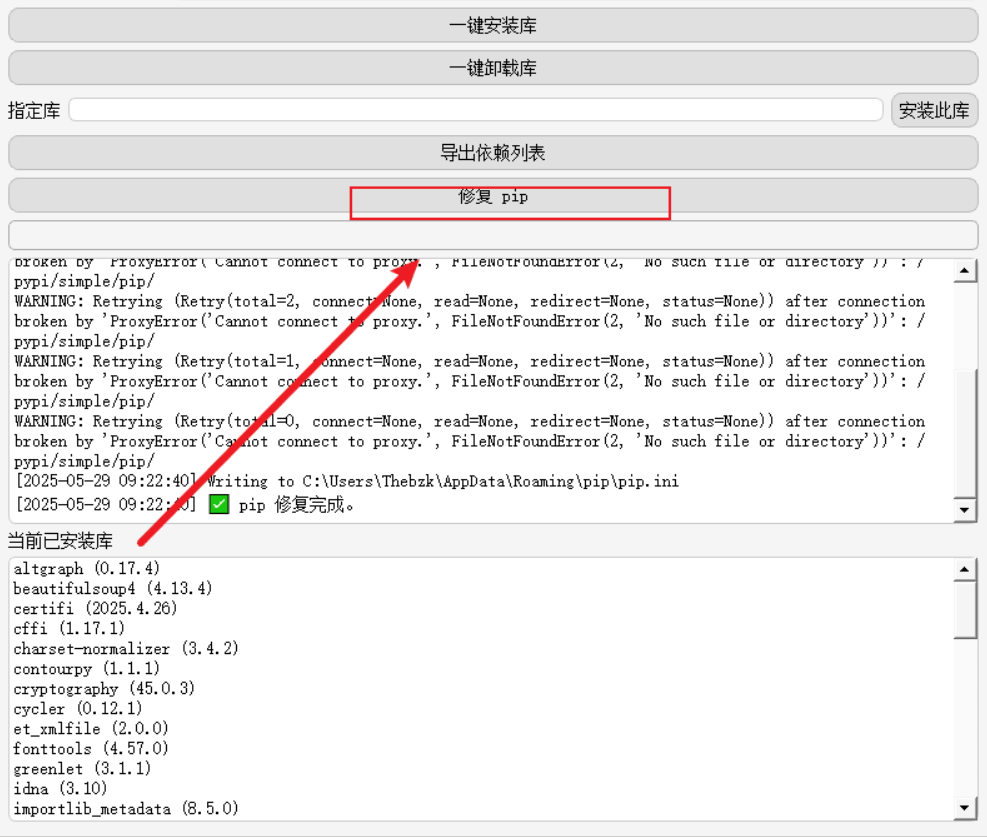987x837 pixels.
Task: Click the 一键安装库 button
Action: pos(493,26)
